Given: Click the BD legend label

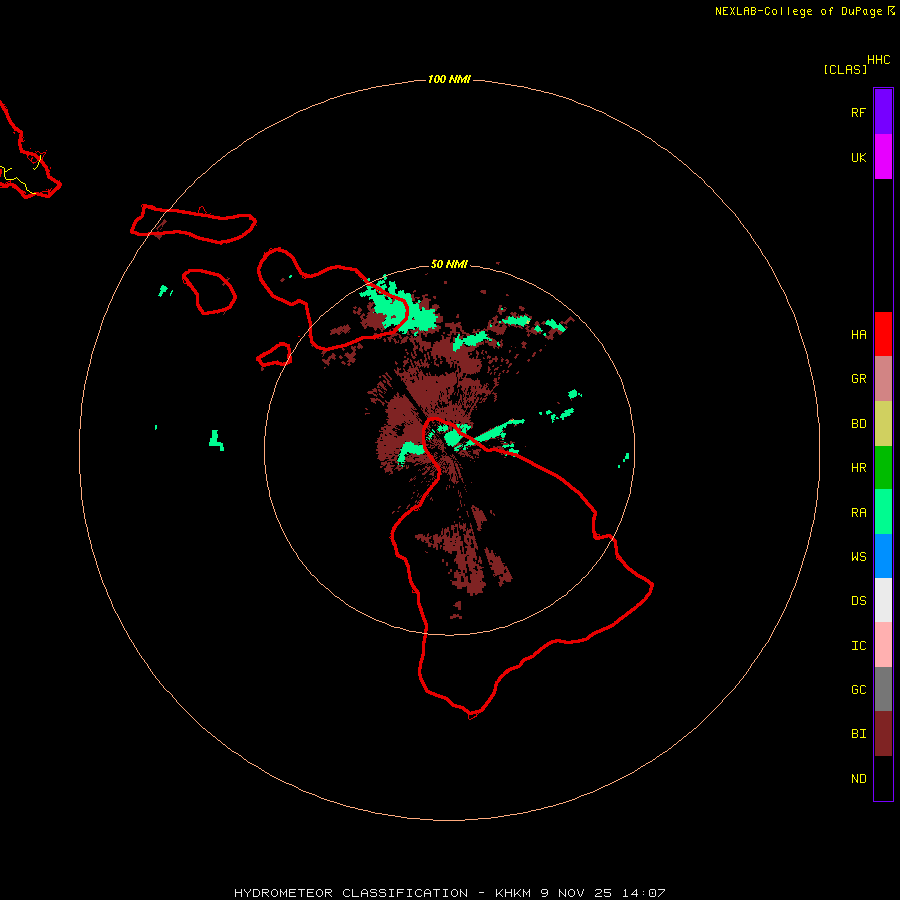Looking at the screenshot, I should pyautogui.click(x=858, y=424).
